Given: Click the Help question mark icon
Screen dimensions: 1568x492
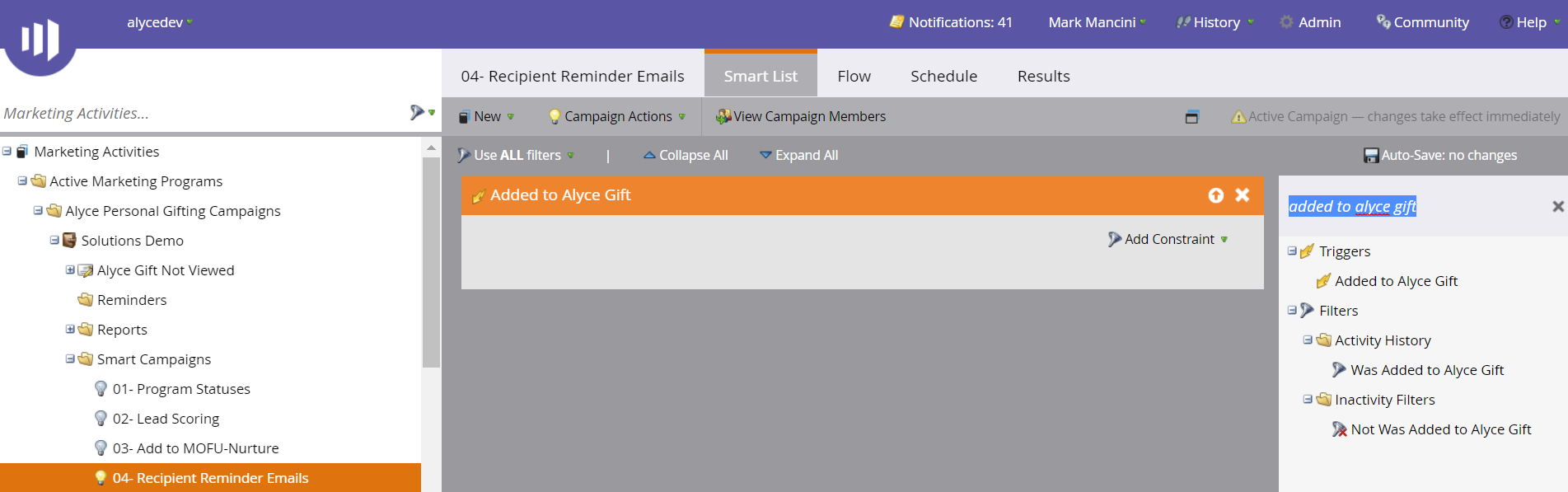Looking at the screenshot, I should pyautogui.click(x=1506, y=22).
